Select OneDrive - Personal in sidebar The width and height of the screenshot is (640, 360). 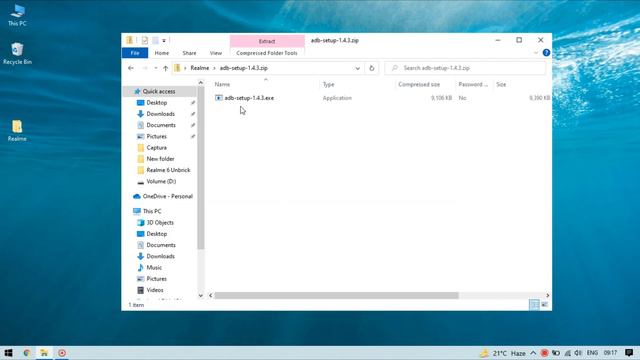click(x=167, y=196)
